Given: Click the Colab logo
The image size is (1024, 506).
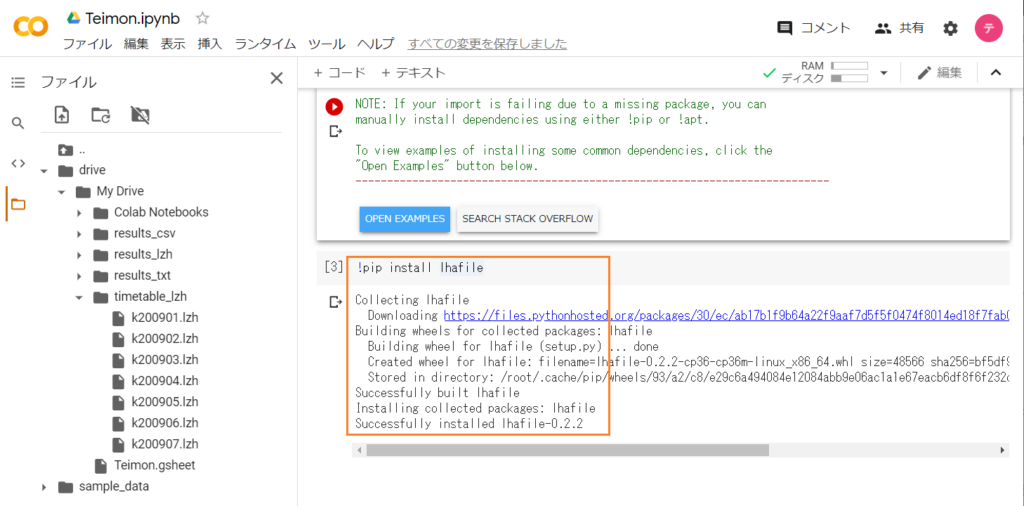Looking at the screenshot, I should click(30, 27).
